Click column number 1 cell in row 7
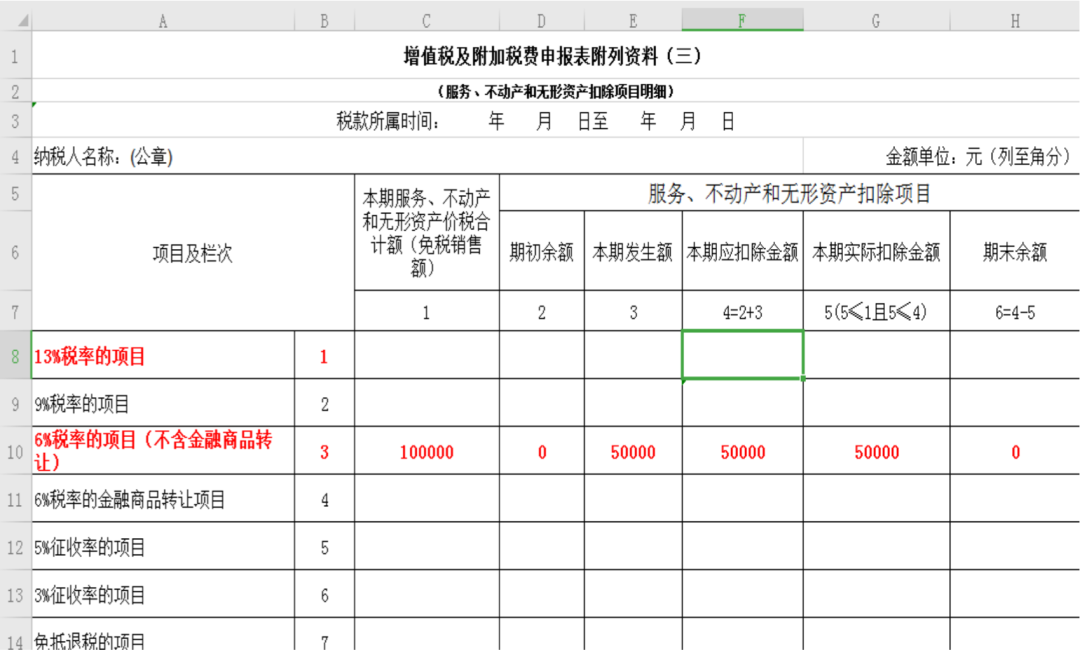The height and width of the screenshot is (660, 1080). [x=426, y=312]
